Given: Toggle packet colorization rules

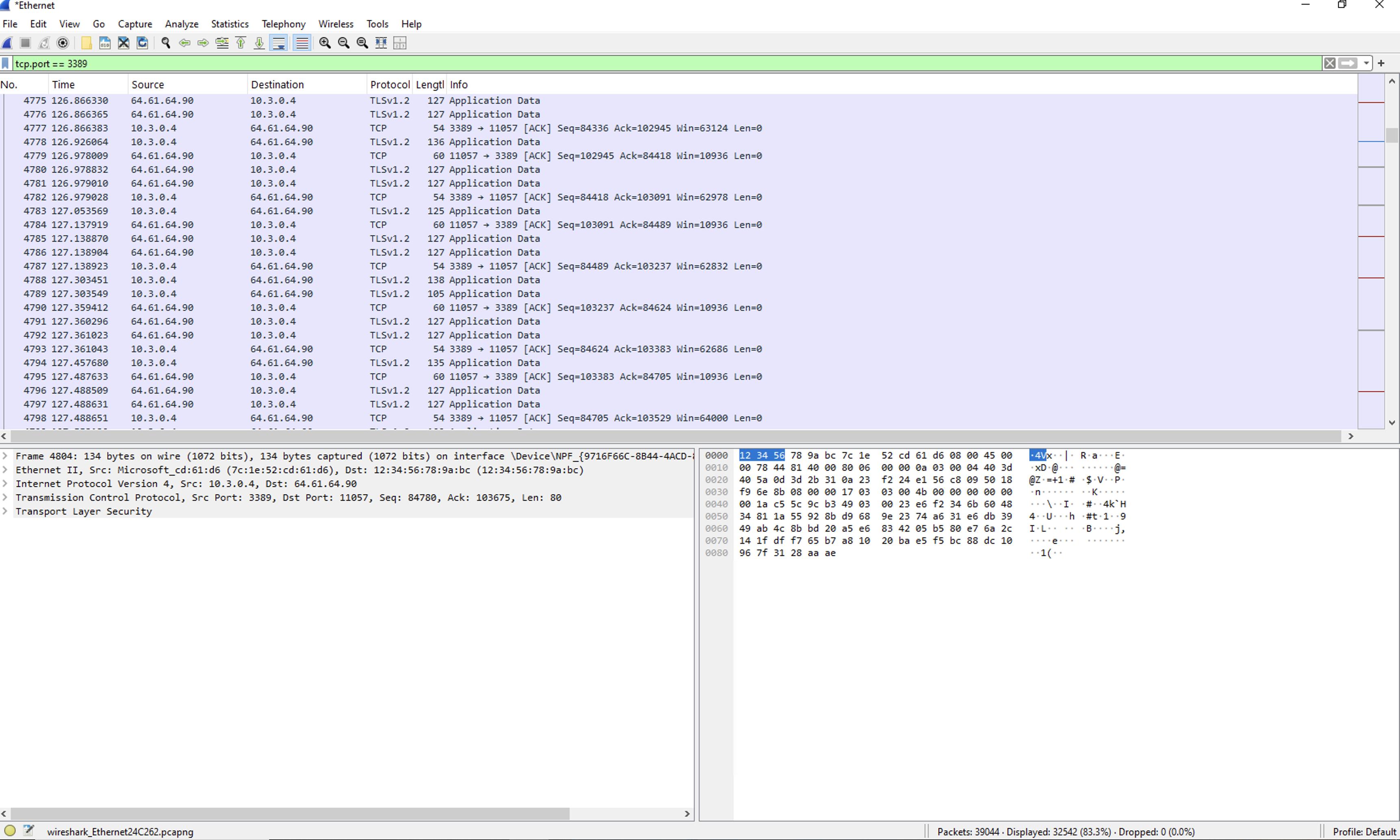Looking at the screenshot, I should tap(302, 43).
